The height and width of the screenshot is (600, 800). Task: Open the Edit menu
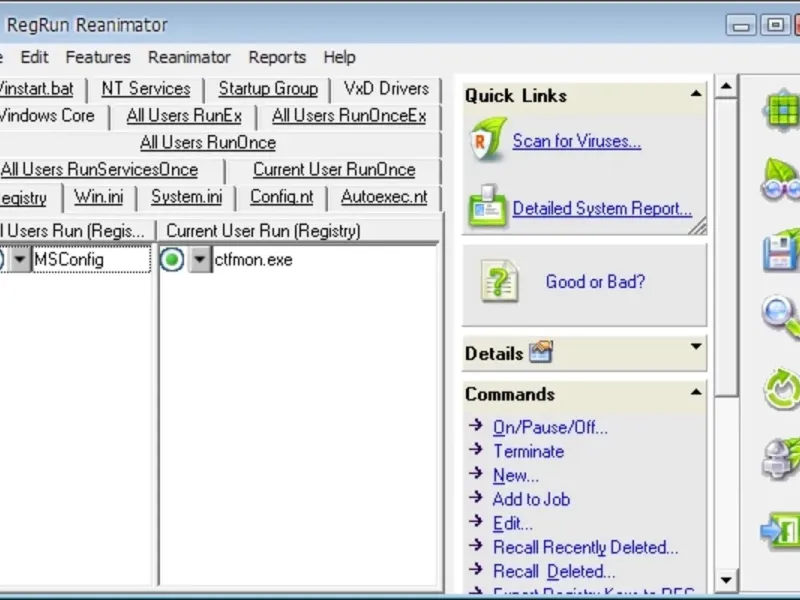(34, 57)
